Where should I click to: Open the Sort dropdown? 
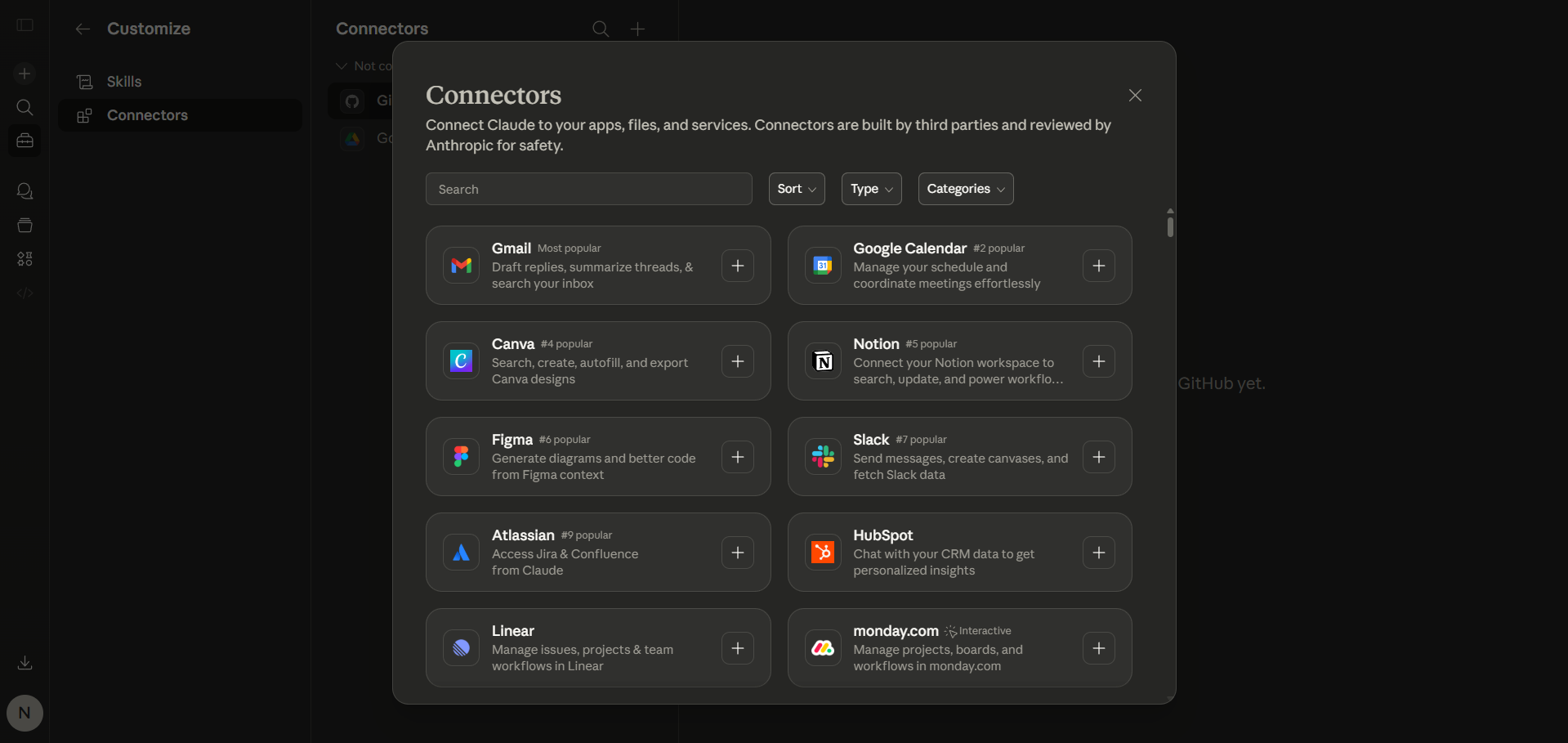pos(796,189)
